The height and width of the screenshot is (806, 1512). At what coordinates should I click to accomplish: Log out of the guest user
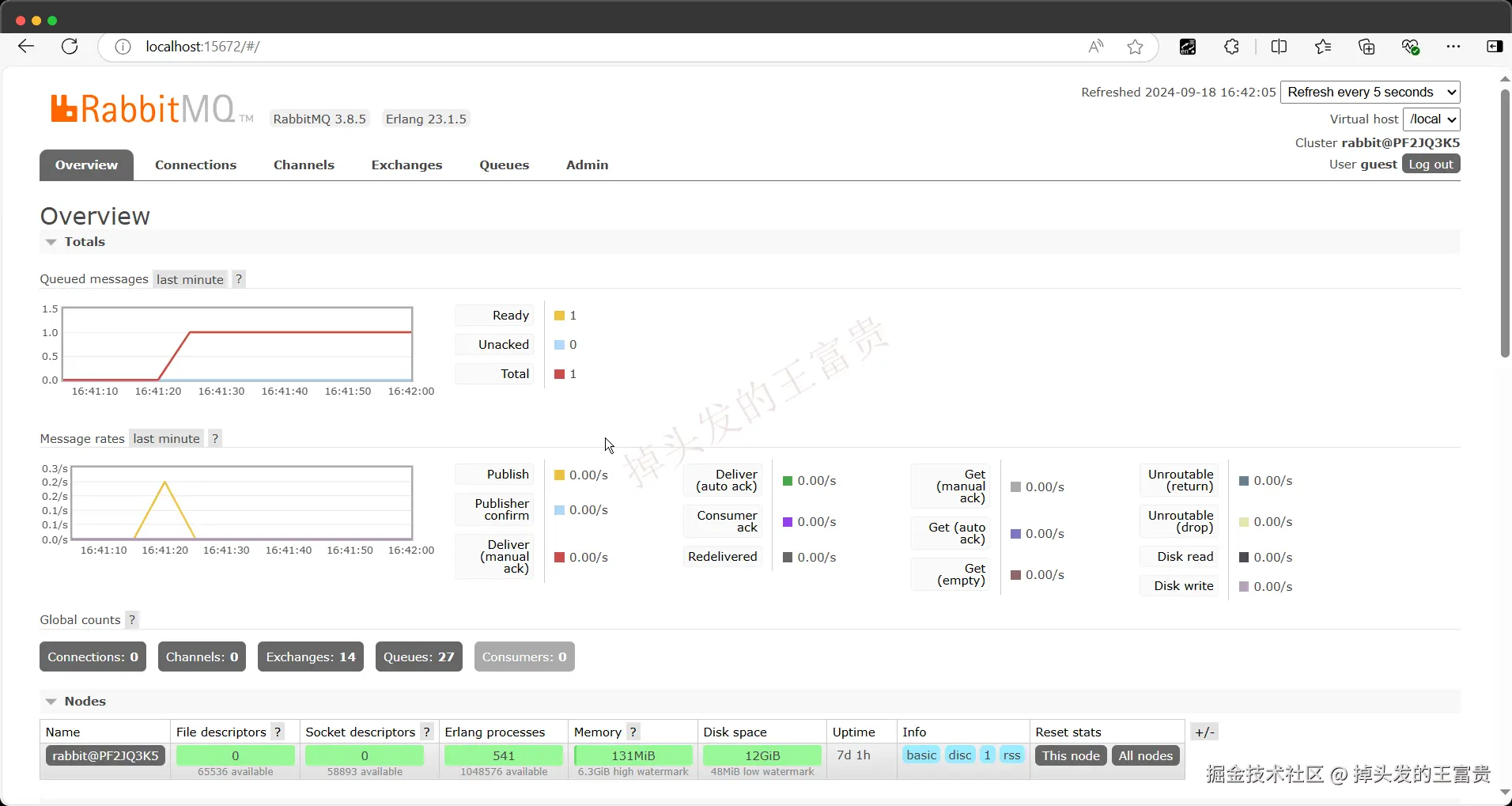point(1431,164)
